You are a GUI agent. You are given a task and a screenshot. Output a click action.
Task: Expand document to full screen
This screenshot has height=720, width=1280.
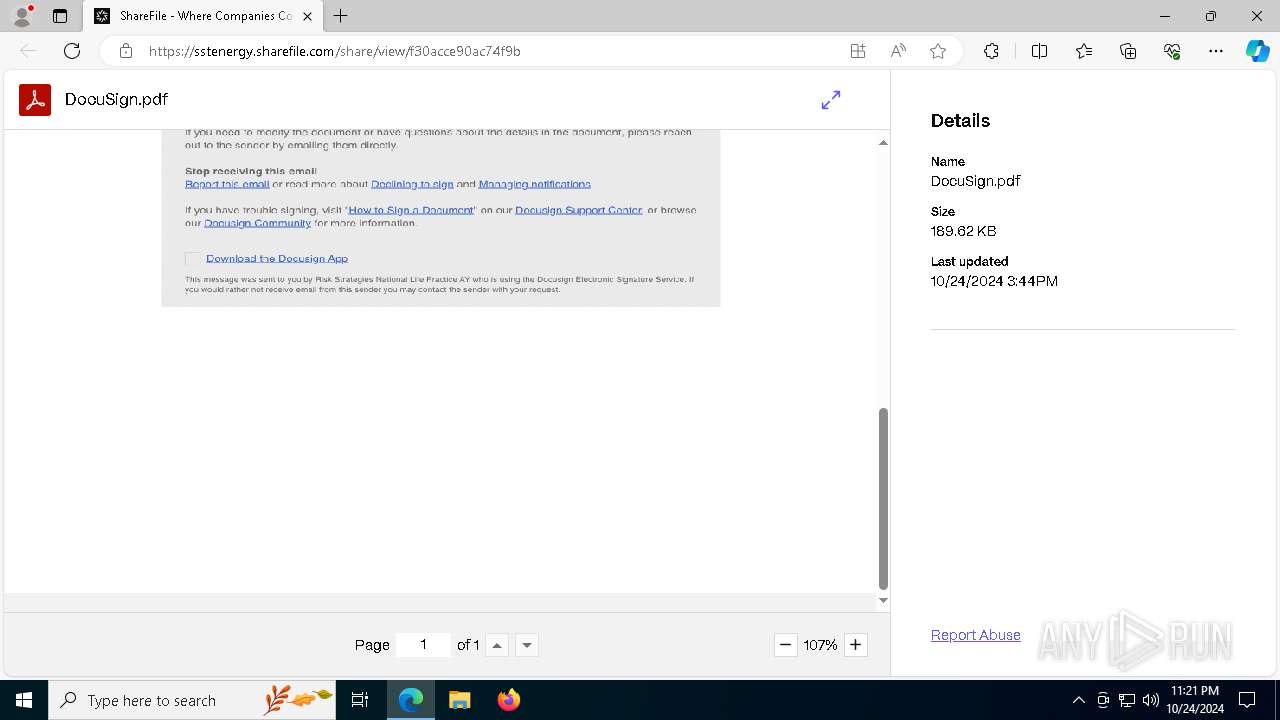[831, 100]
